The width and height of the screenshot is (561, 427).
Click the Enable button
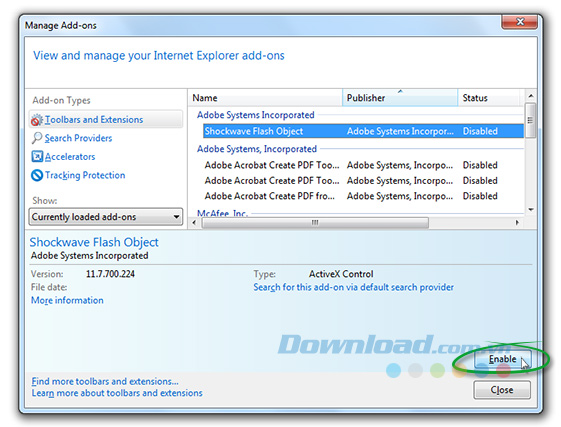pyautogui.click(x=503, y=359)
